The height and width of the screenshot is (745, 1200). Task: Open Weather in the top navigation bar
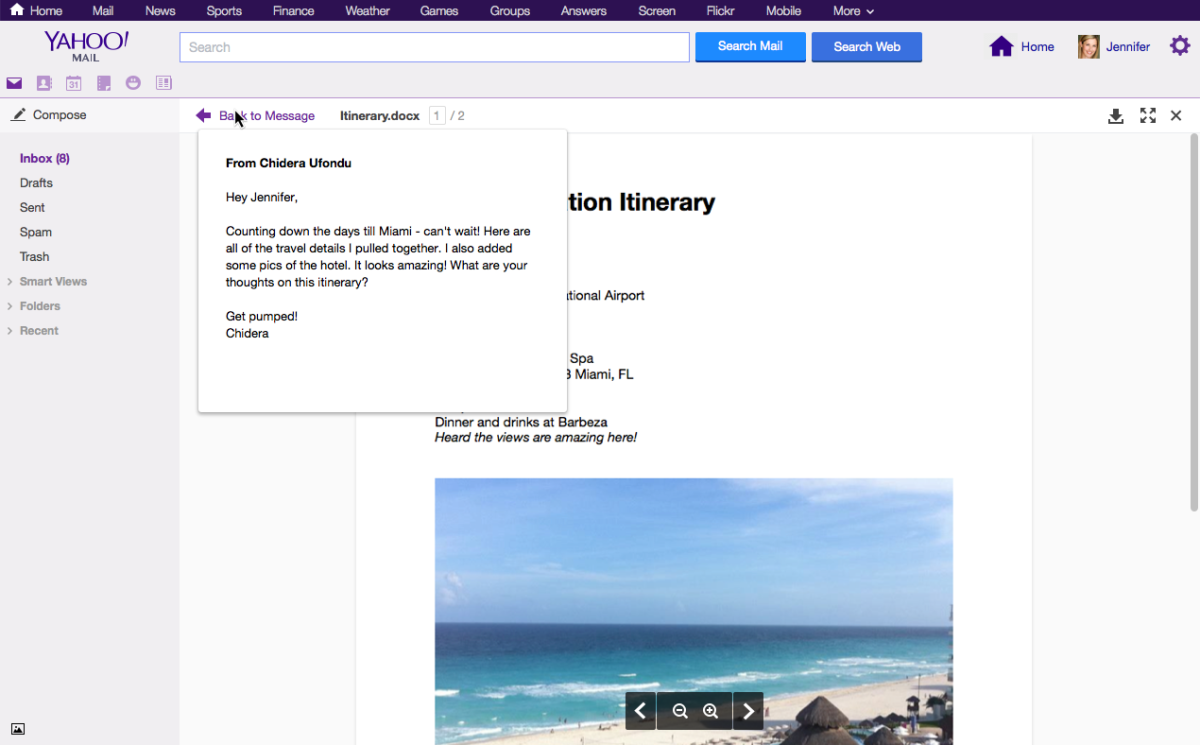[368, 11]
